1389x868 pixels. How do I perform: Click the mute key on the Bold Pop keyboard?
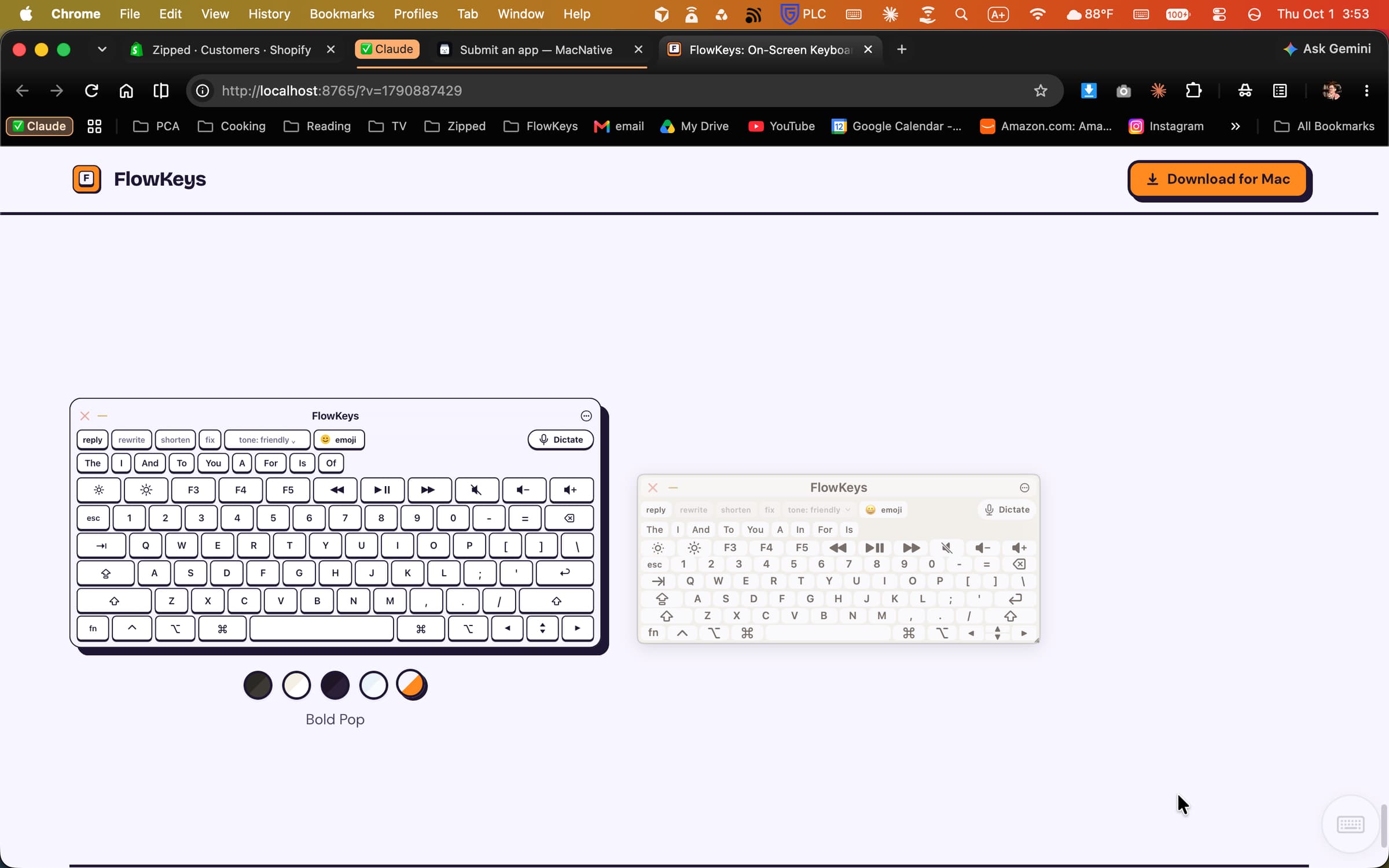(x=476, y=490)
